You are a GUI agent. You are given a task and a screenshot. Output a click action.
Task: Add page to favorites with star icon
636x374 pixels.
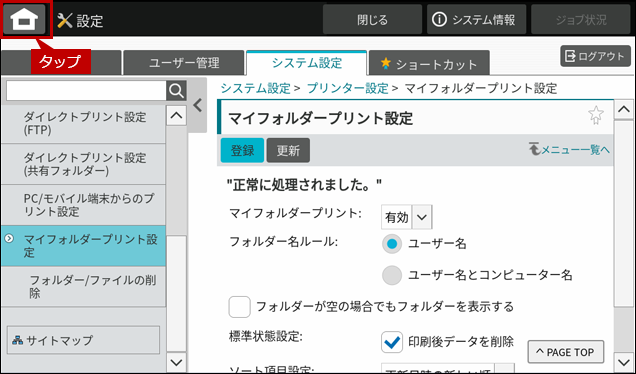(595, 115)
